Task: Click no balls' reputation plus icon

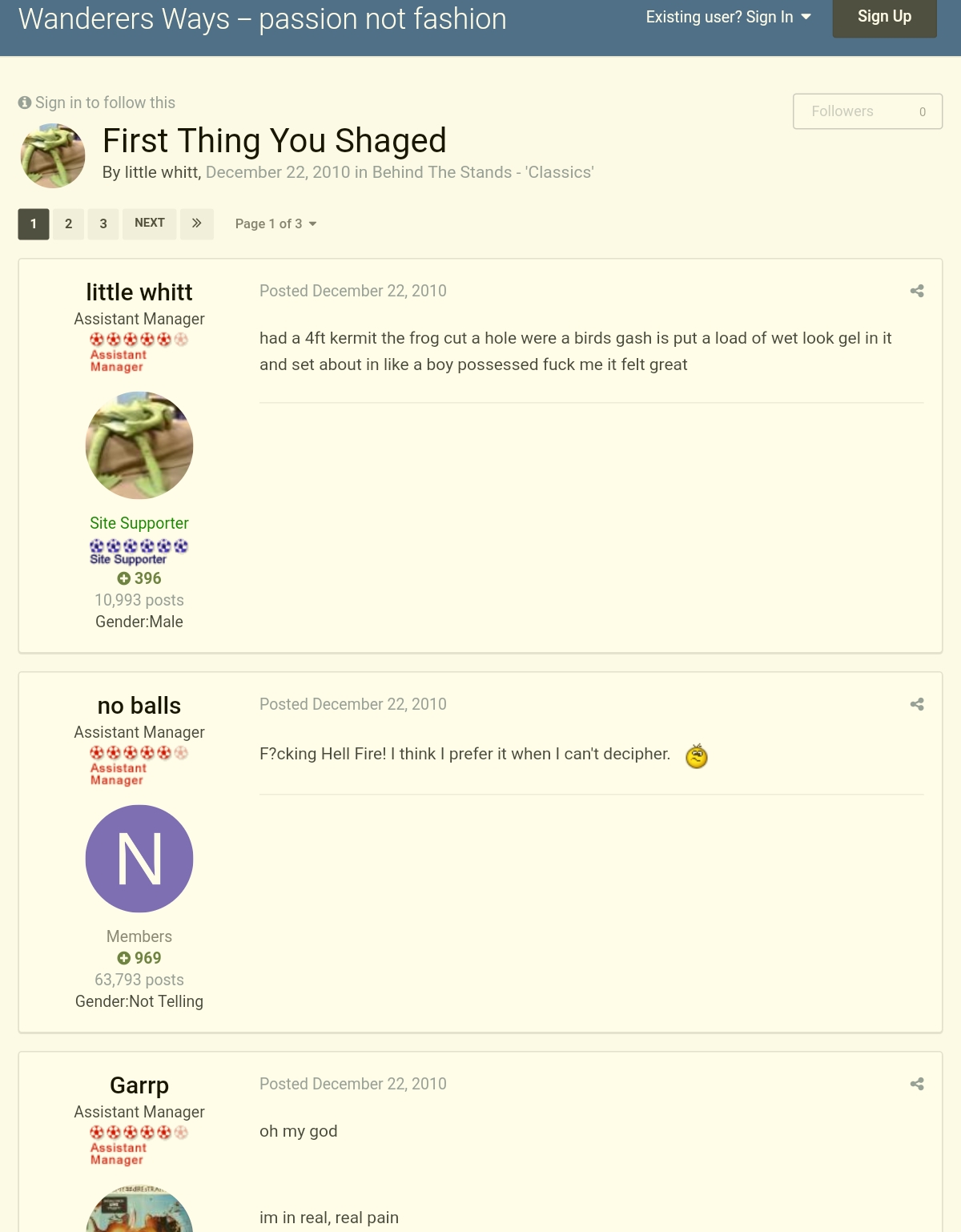Action: (x=123, y=958)
